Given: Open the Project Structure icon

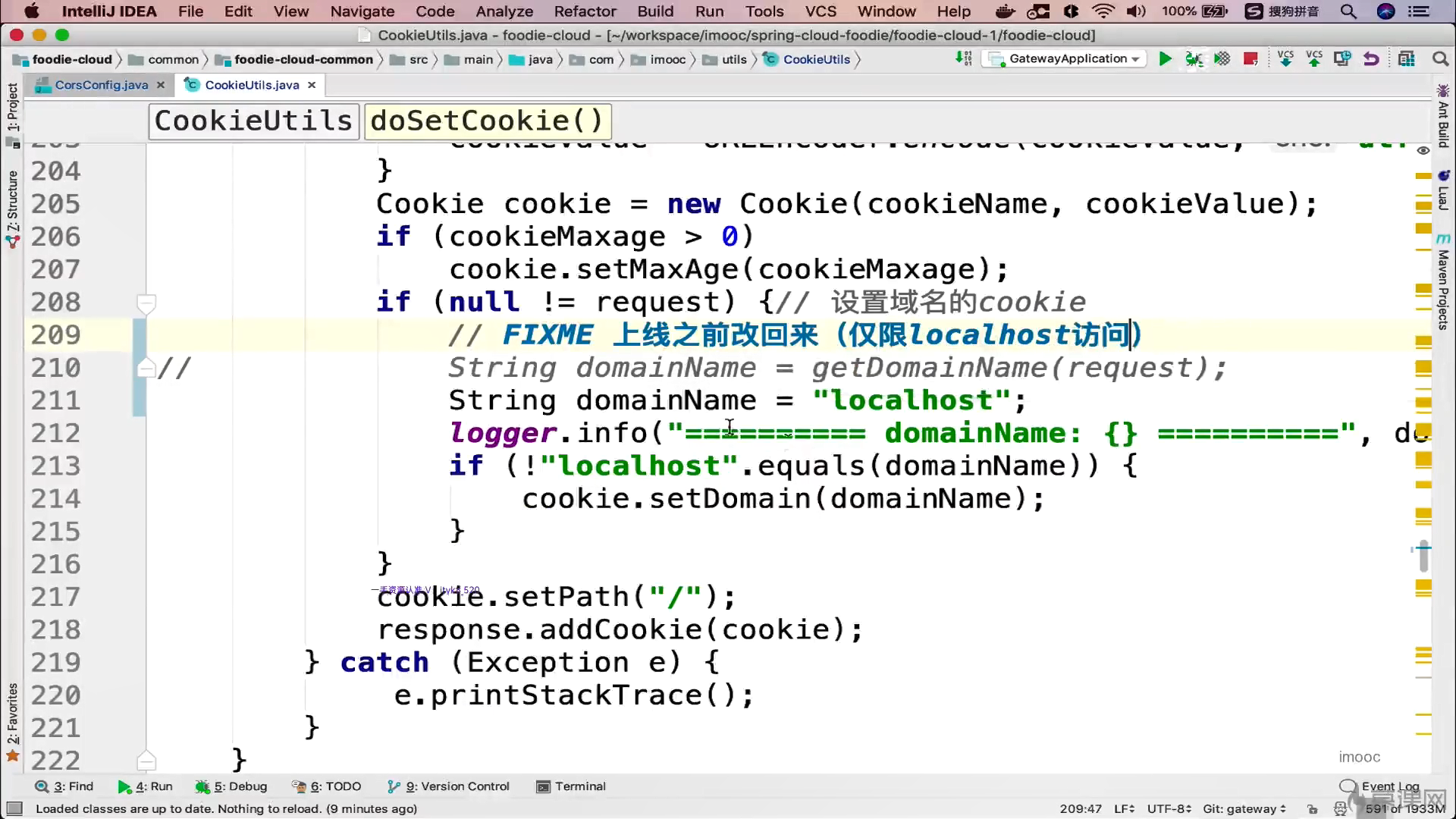Looking at the screenshot, I should (1407, 59).
